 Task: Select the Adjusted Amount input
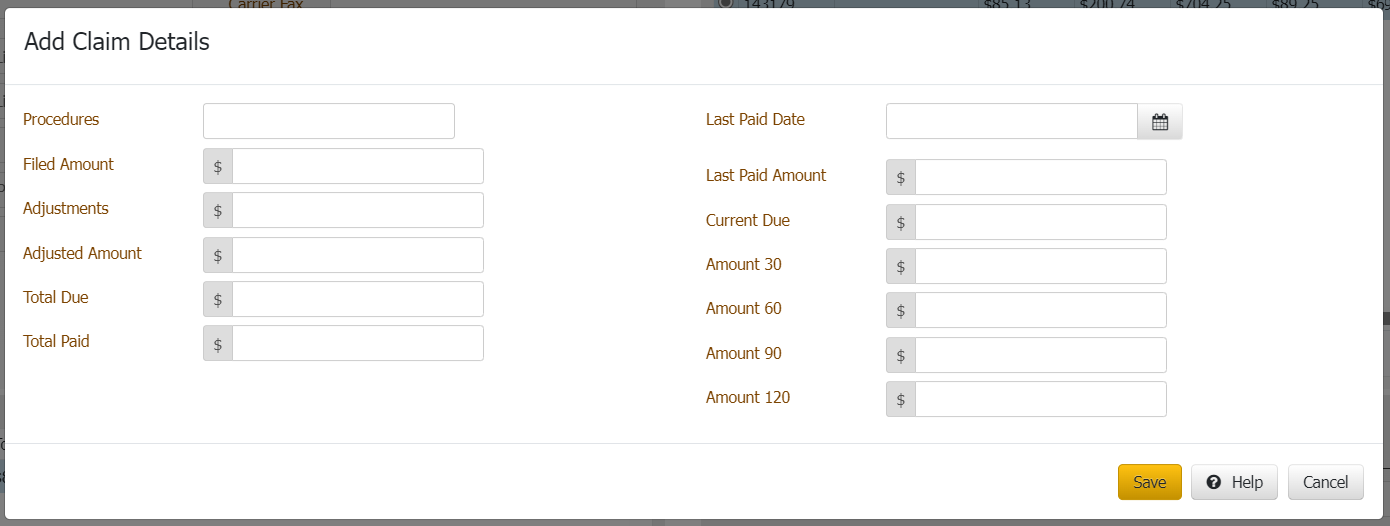(x=357, y=255)
